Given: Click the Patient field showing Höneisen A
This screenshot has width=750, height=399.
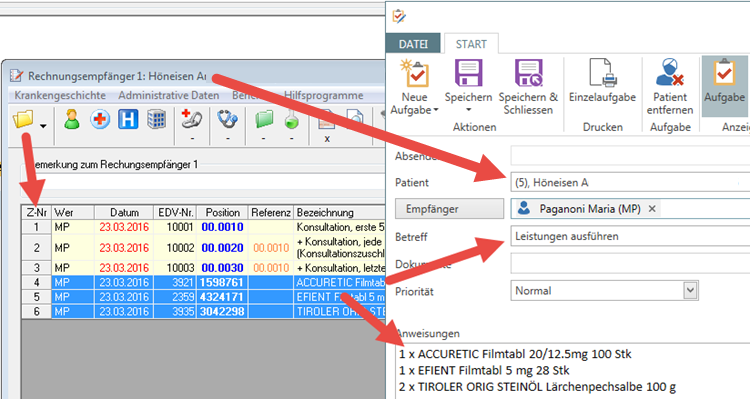Looking at the screenshot, I should tap(630, 182).
